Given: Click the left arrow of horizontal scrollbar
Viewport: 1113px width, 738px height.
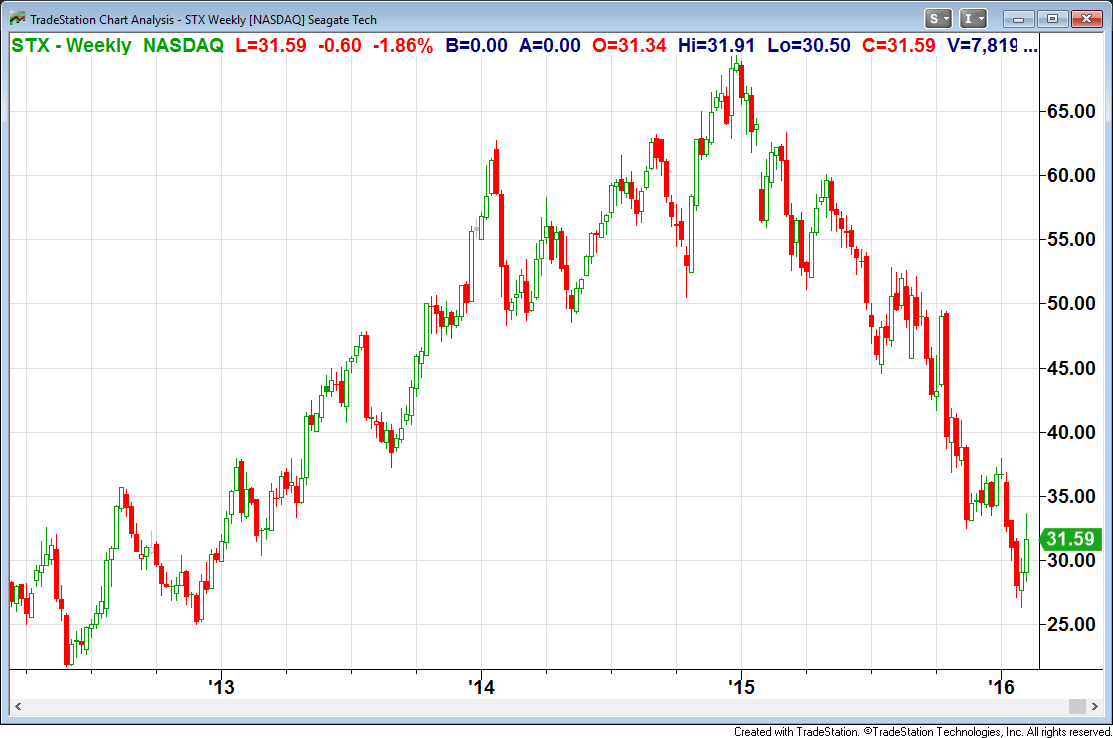Looking at the screenshot, I should (18, 706).
